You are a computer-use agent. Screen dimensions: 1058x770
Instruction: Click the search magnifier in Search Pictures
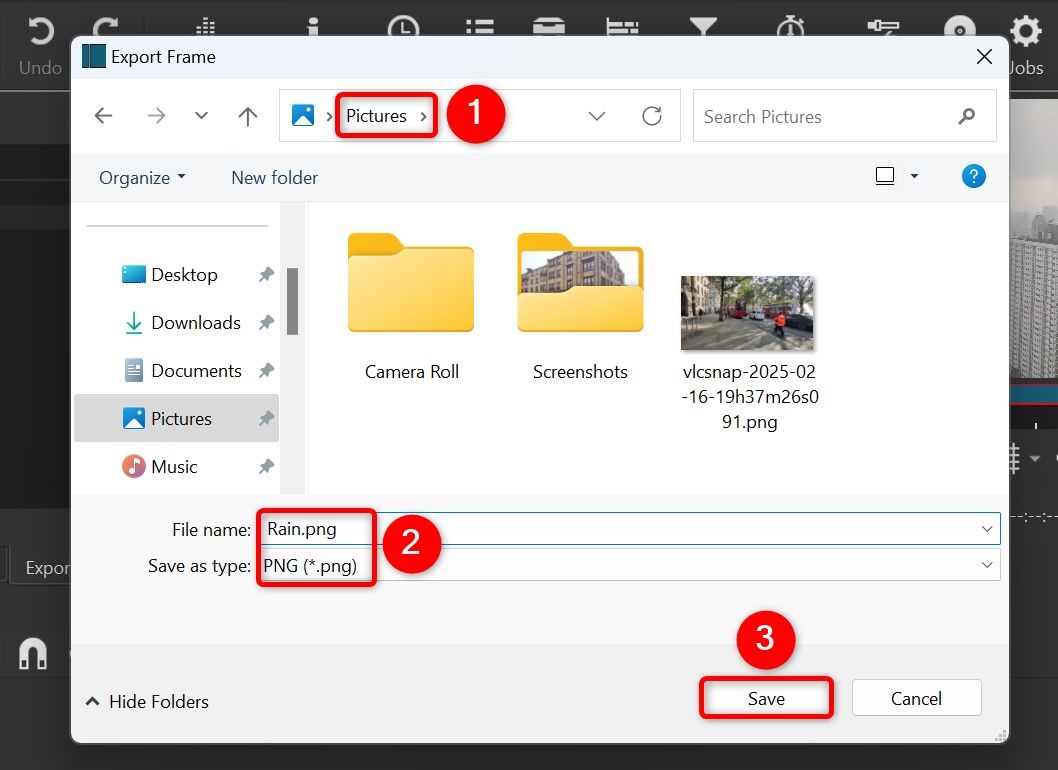pyautogui.click(x=966, y=116)
